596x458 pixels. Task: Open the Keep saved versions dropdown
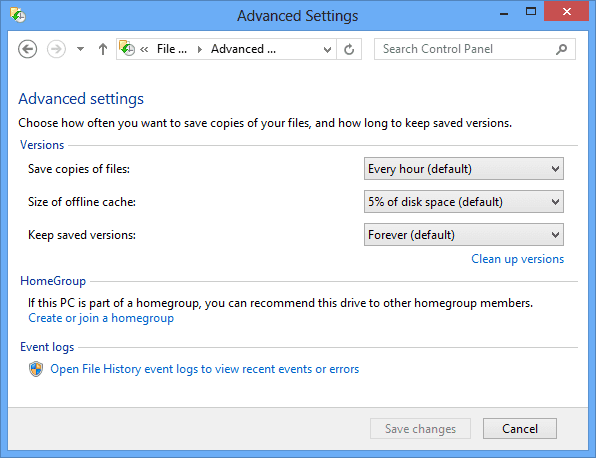464,235
